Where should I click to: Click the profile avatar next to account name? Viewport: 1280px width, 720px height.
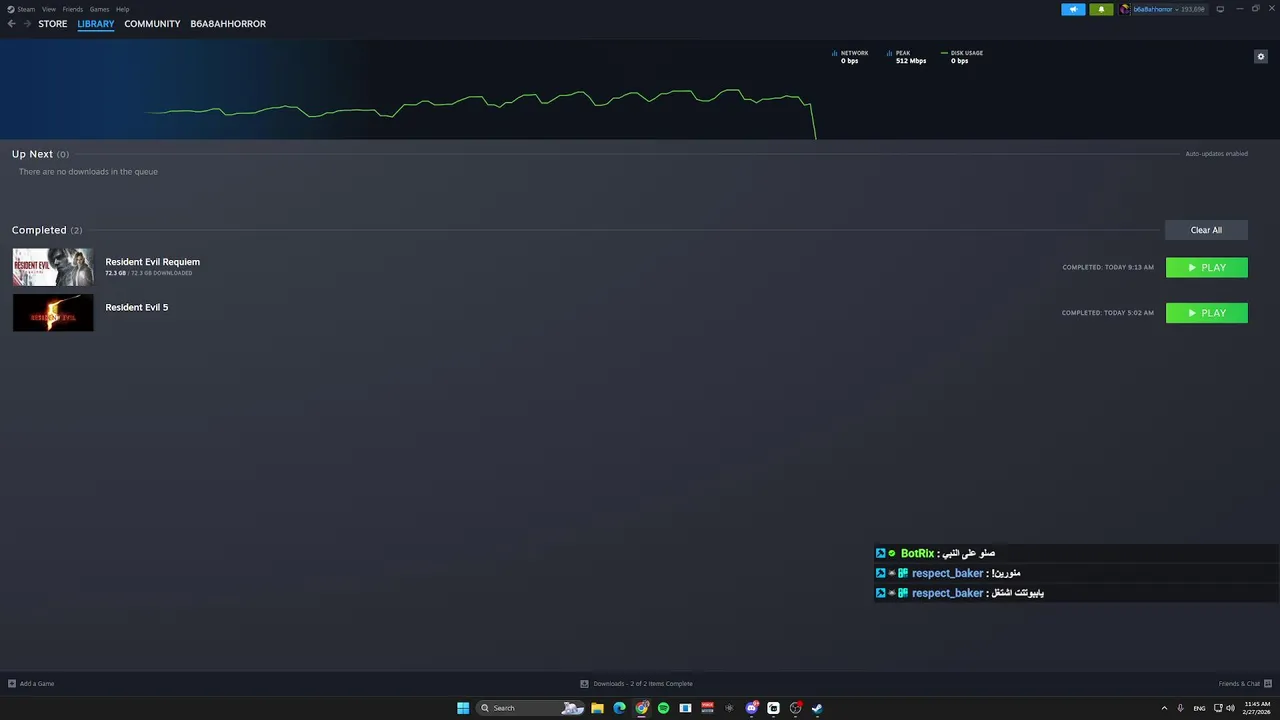pos(1125,9)
